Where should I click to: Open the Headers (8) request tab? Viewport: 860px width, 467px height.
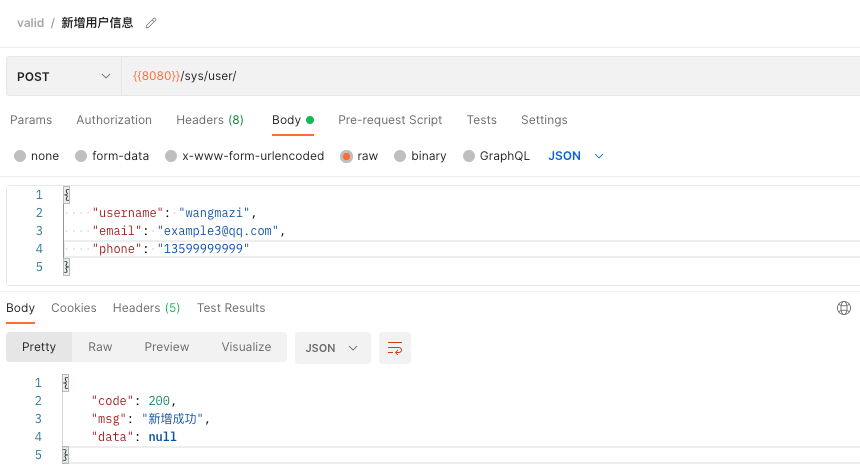point(210,120)
